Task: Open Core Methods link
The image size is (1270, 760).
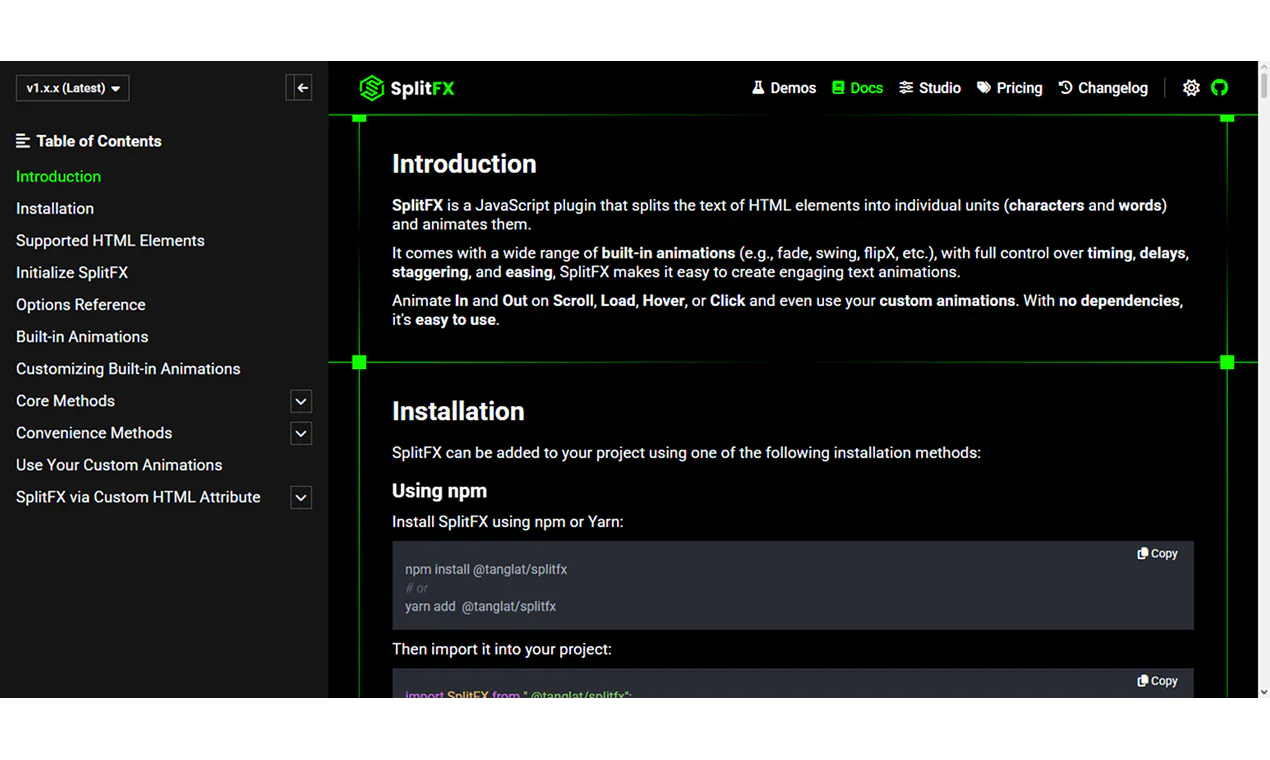Action: [x=65, y=401]
